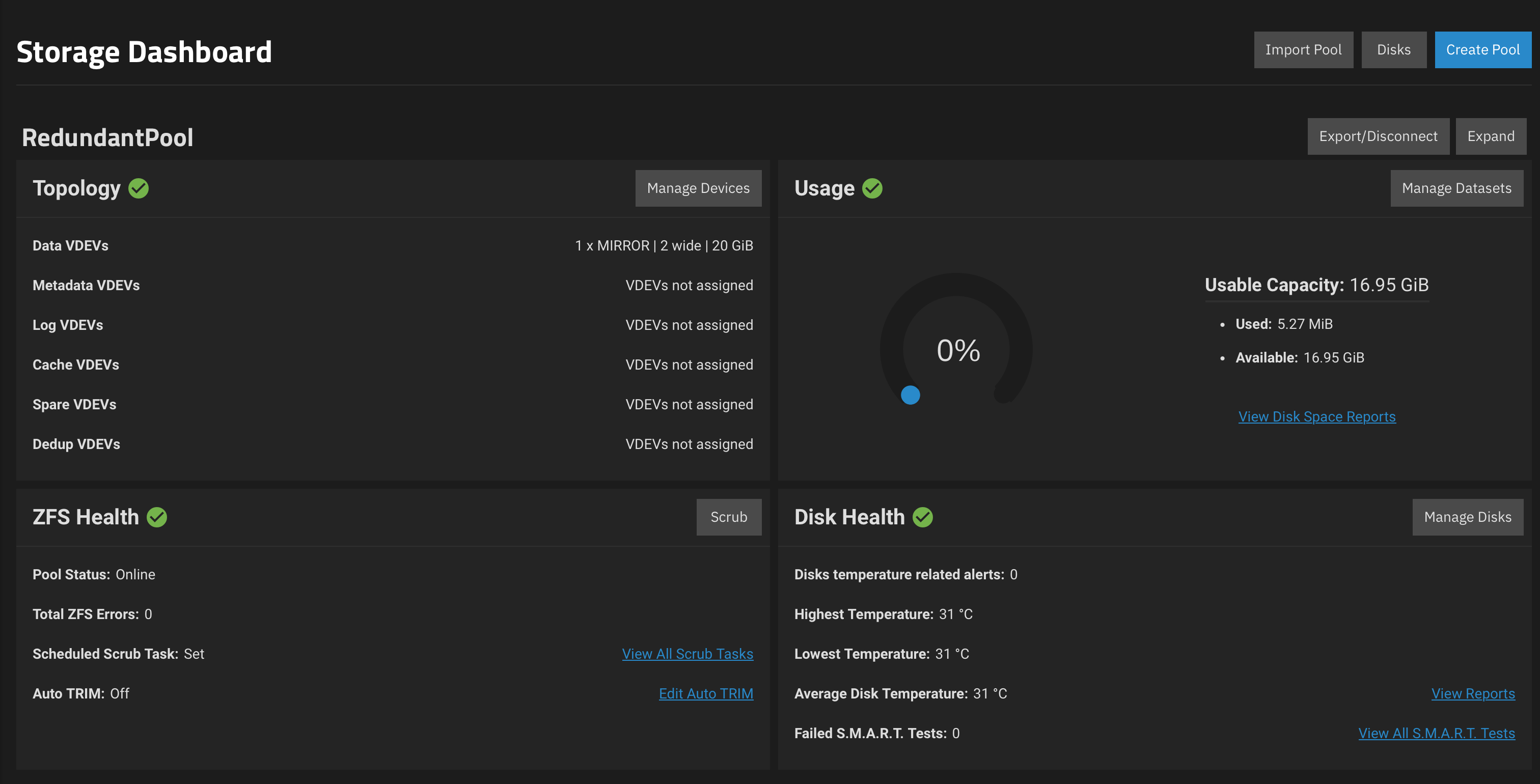1540x784 pixels.
Task: Create a new storage pool
Action: 1482,49
